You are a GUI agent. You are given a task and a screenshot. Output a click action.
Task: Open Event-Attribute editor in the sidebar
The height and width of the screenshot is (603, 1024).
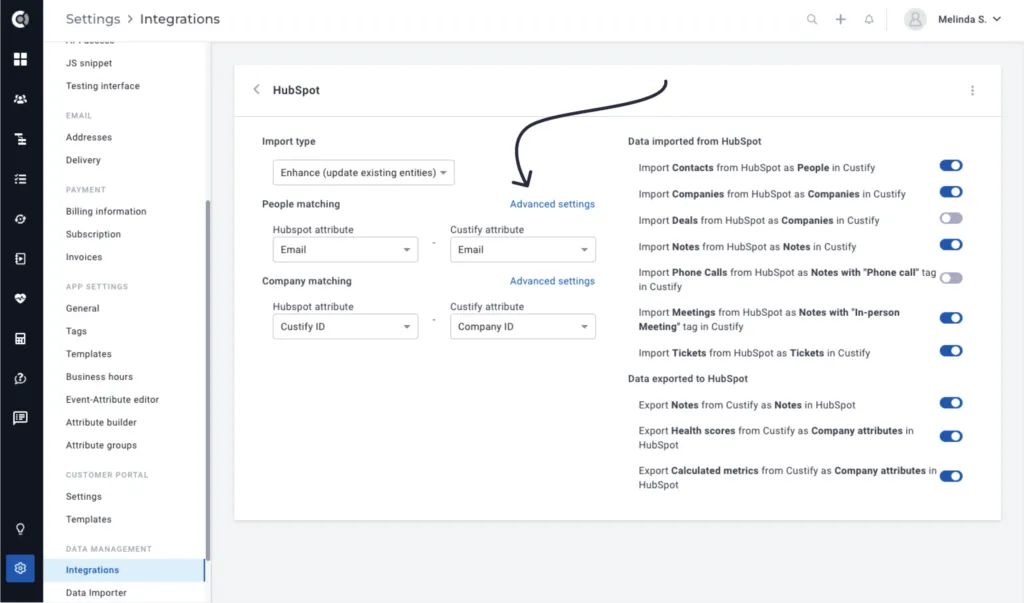112,400
